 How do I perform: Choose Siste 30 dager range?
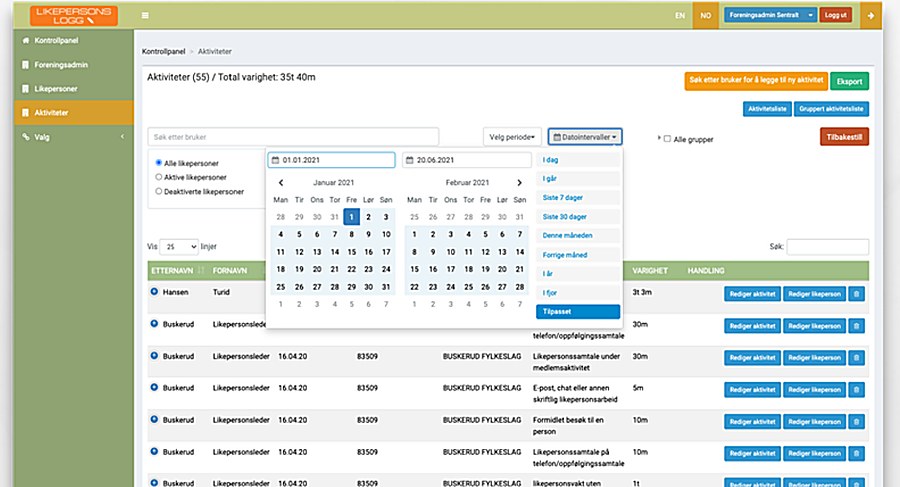[x=578, y=217]
